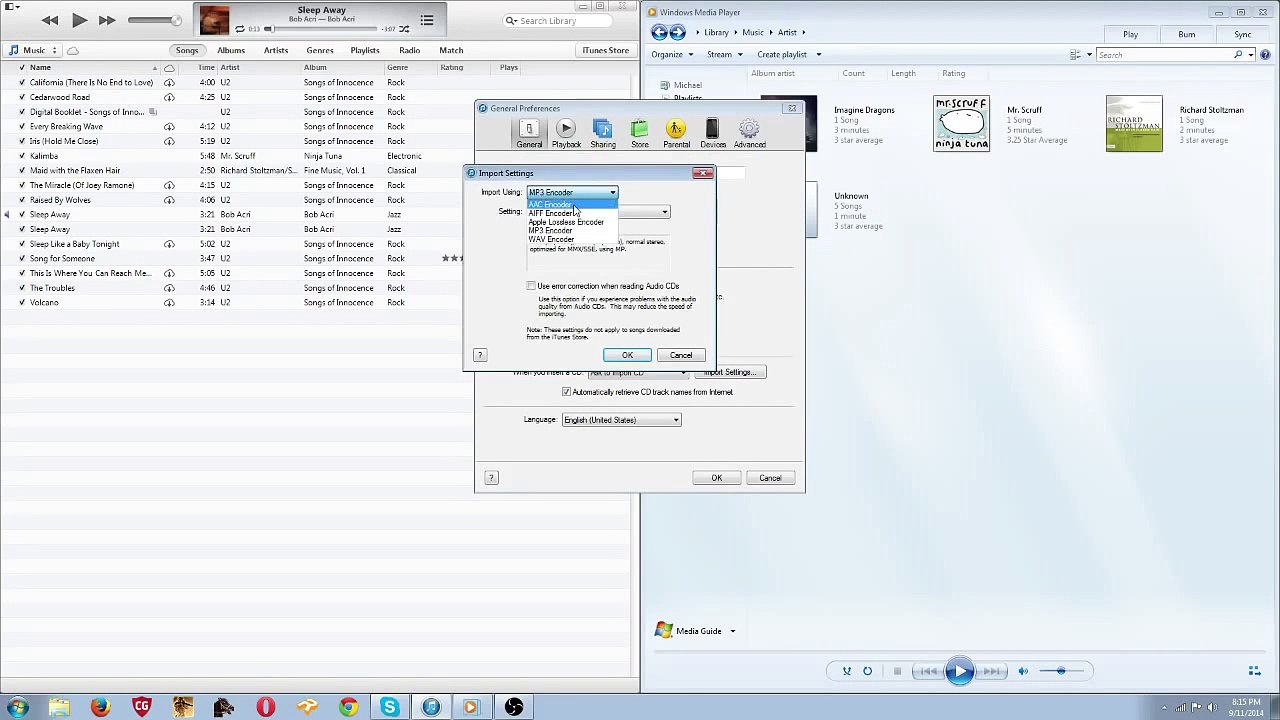Click OK in General Preferences dialog

point(716,478)
